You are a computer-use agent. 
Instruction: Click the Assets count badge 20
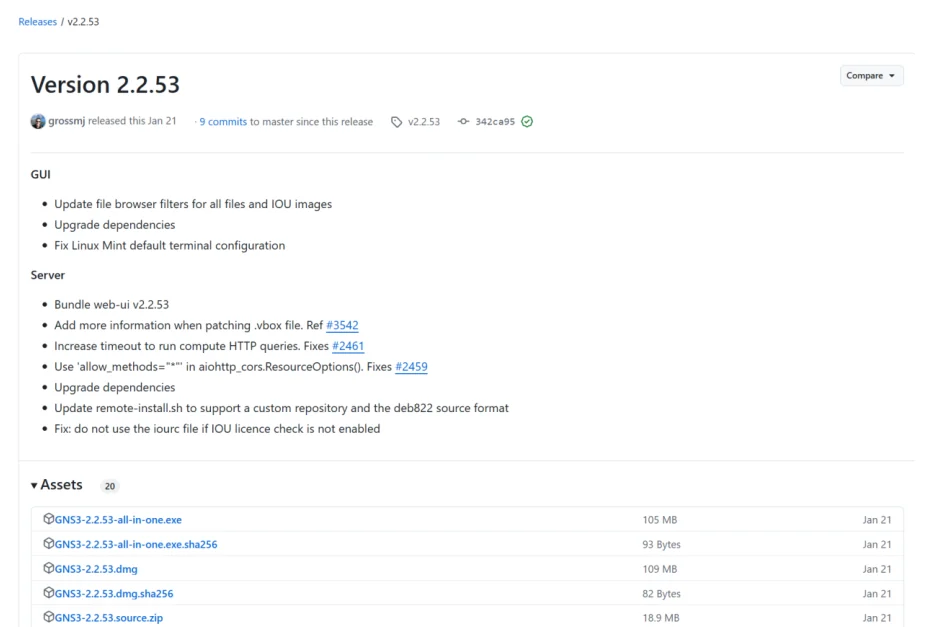[110, 486]
